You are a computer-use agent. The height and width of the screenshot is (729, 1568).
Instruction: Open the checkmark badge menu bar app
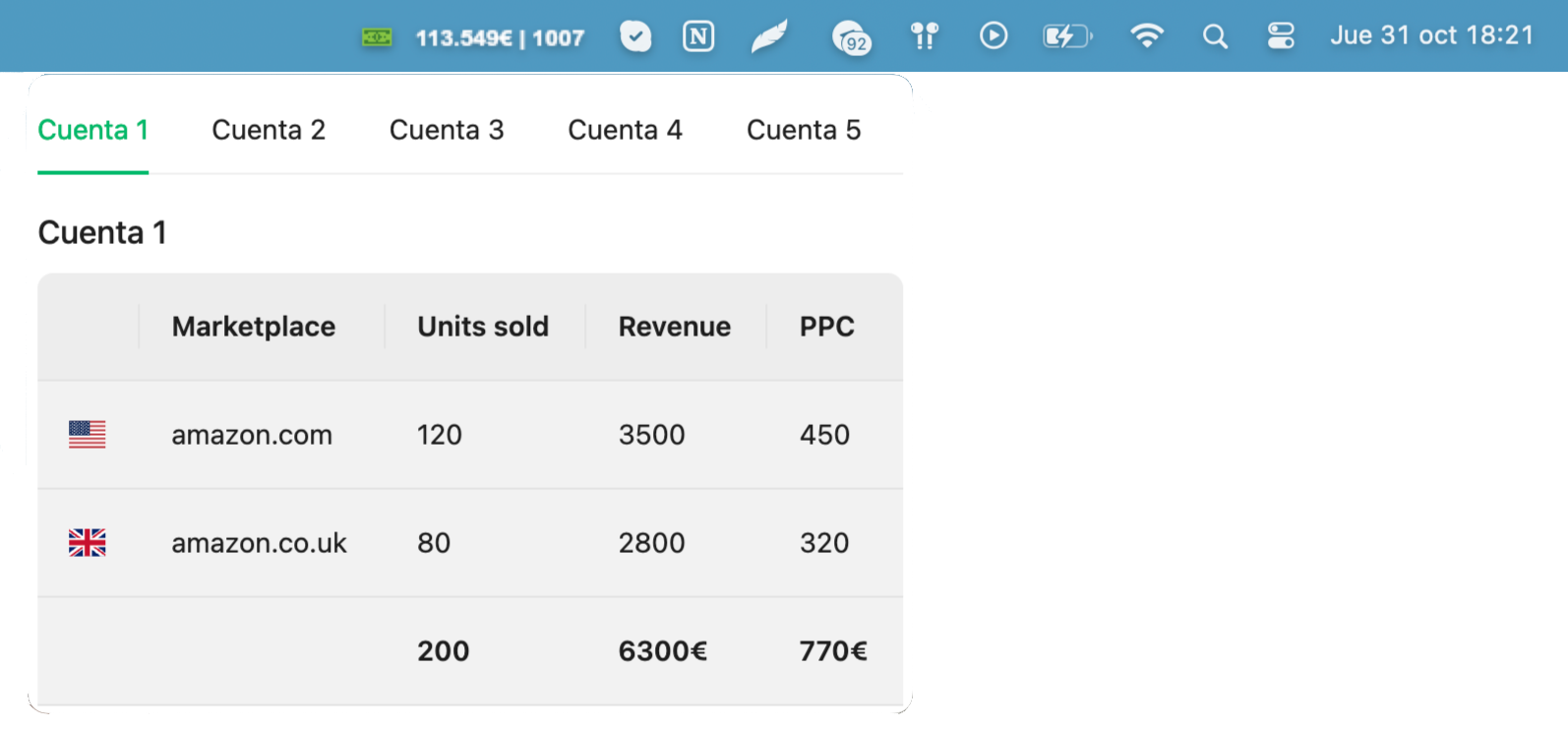635,37
